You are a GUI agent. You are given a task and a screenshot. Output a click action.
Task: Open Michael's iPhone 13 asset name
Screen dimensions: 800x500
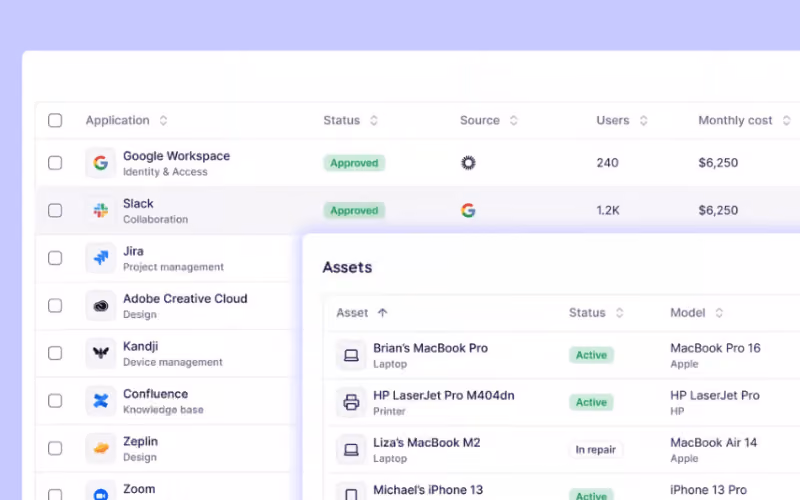click(428, 490)
